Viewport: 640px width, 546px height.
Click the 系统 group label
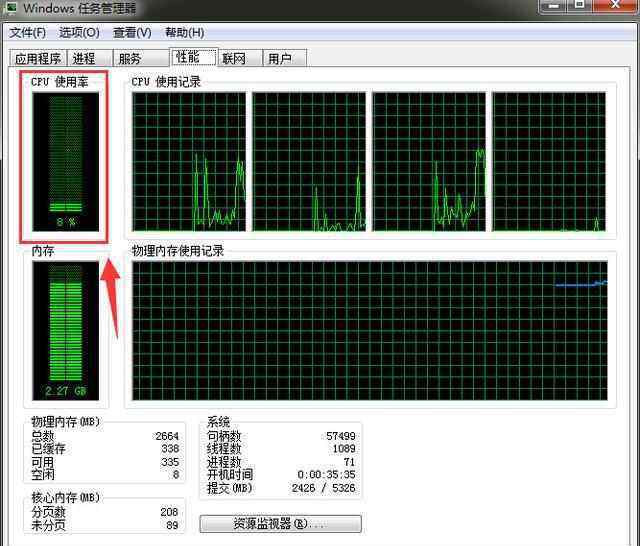click(x=218, y=422)
